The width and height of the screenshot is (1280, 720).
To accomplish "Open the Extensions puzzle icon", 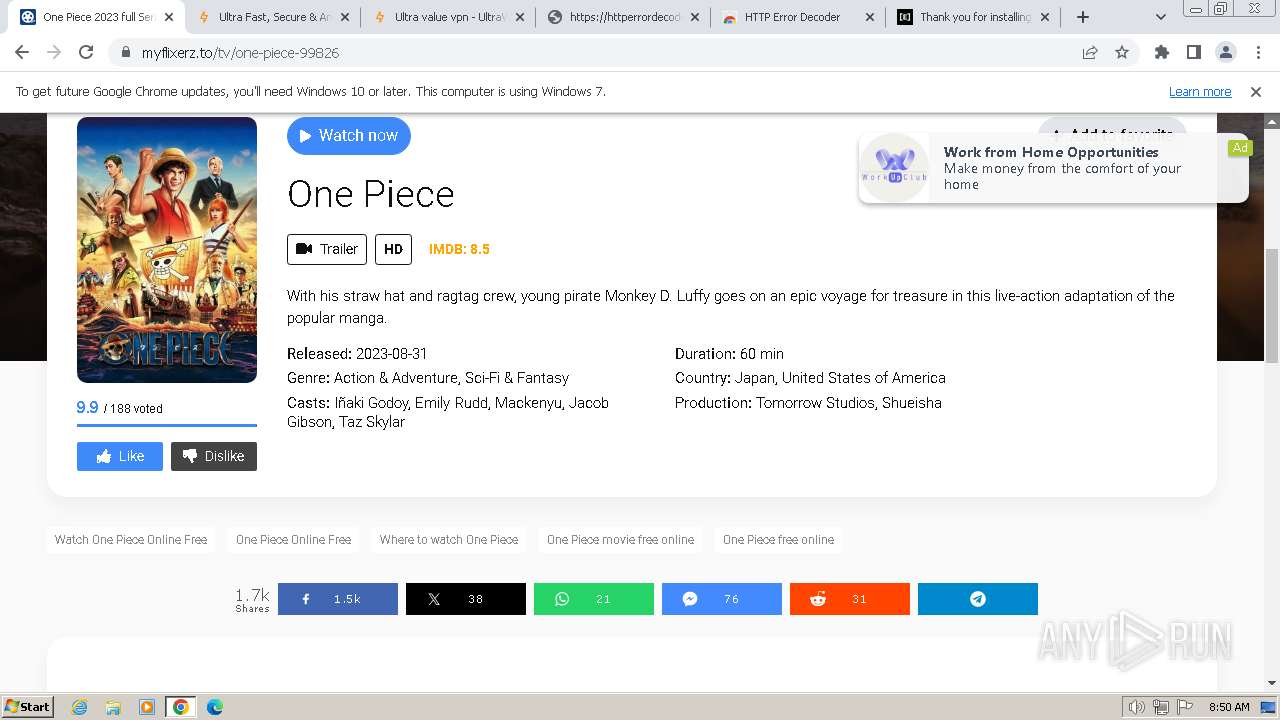I will 1161,52.
